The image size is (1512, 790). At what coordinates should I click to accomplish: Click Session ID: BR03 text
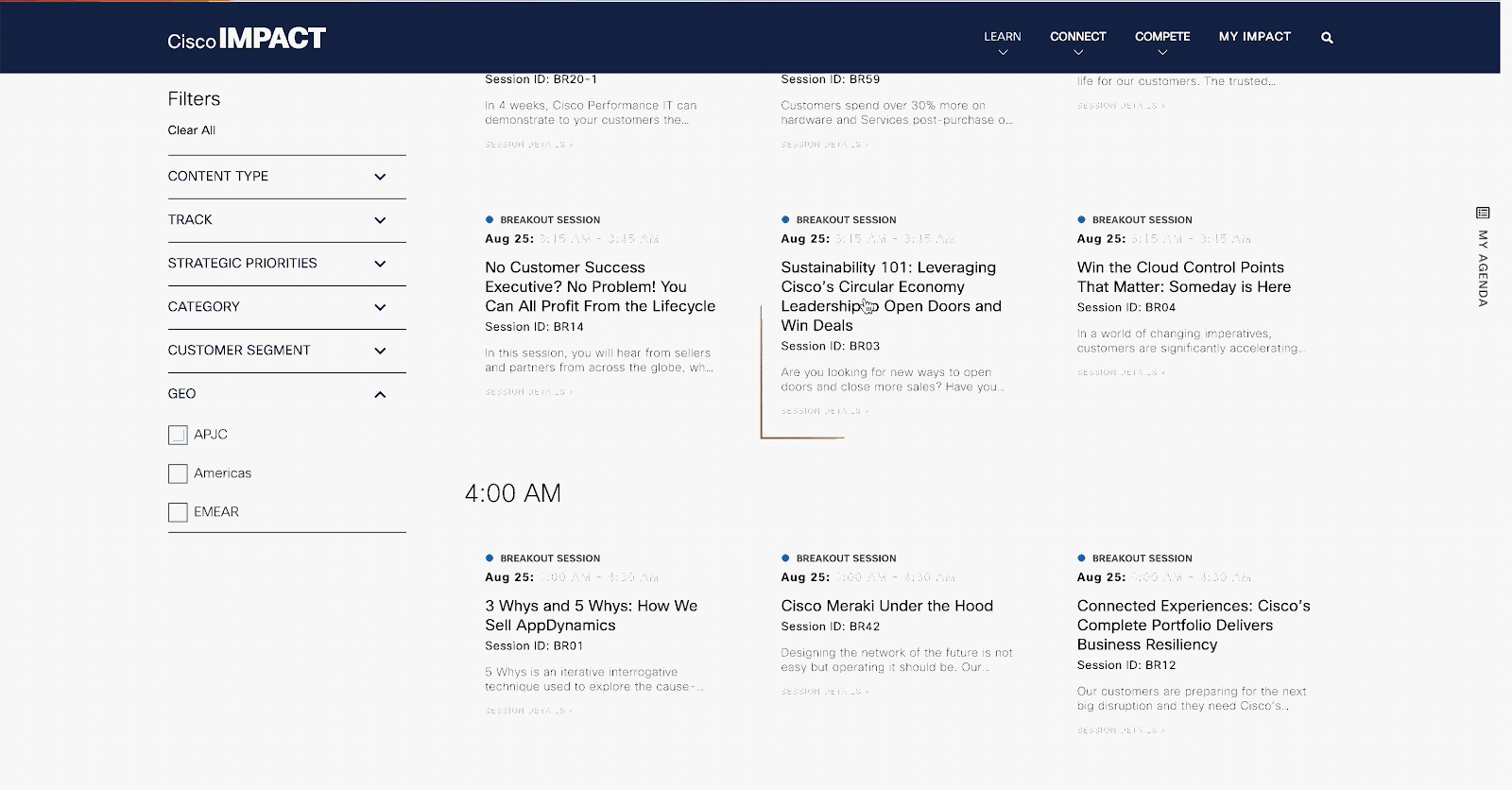coord(831,347)
